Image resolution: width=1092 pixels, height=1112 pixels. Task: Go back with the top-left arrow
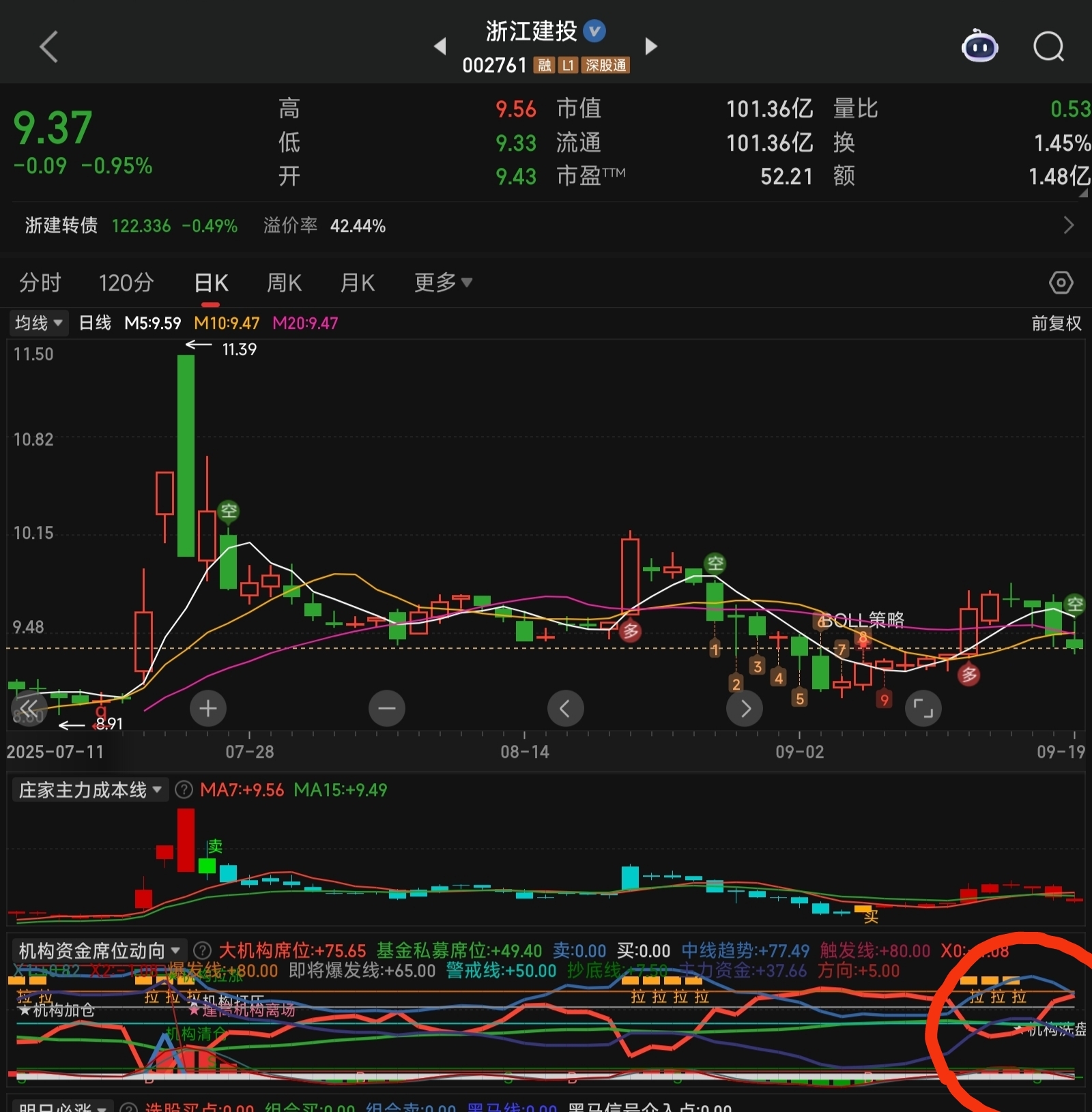[x=48, y=46]
